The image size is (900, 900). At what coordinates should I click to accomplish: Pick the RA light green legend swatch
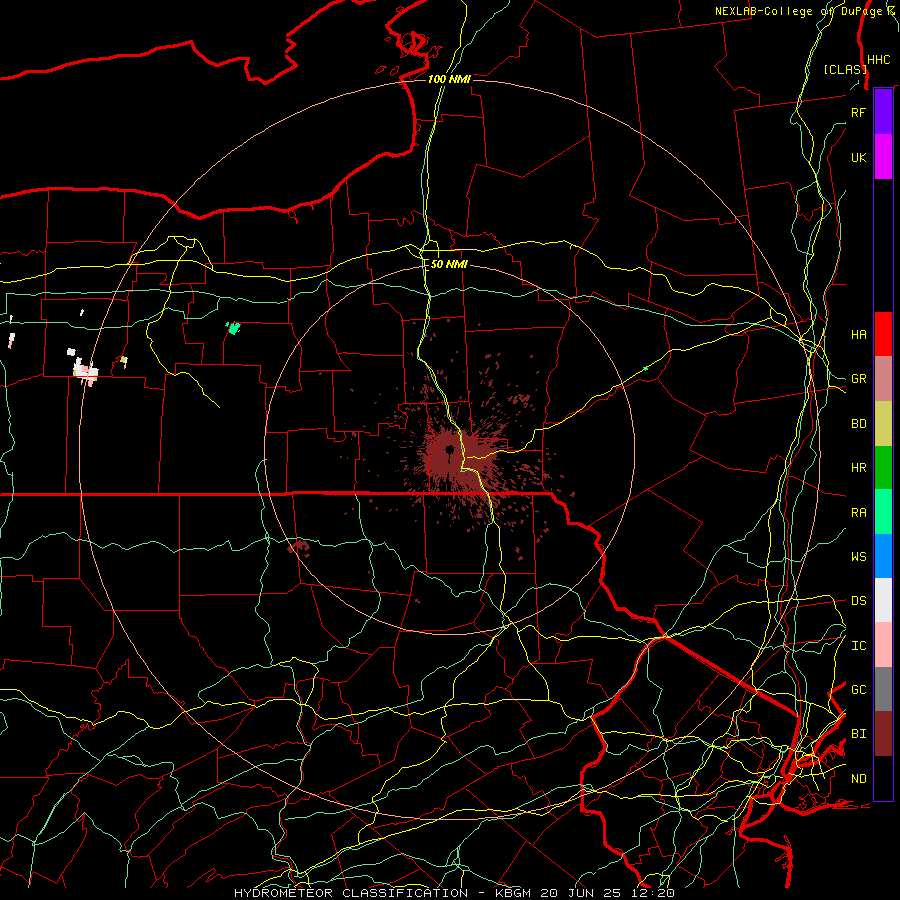point(883,512)
